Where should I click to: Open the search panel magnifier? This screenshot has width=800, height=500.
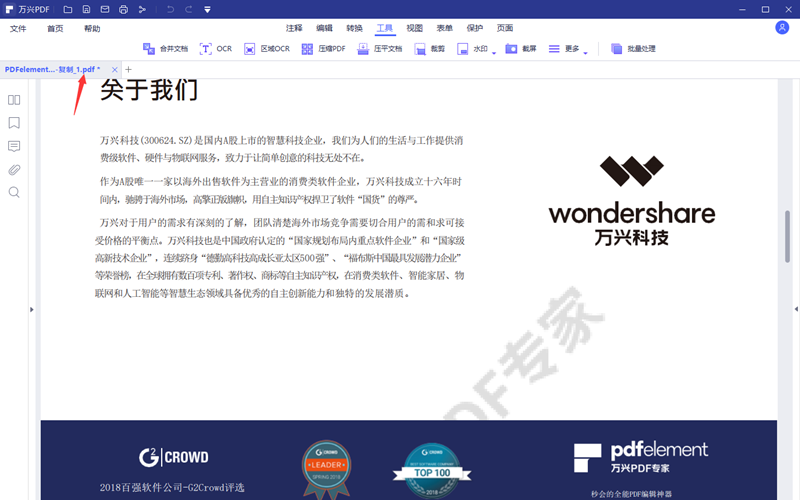coord(14,192)
